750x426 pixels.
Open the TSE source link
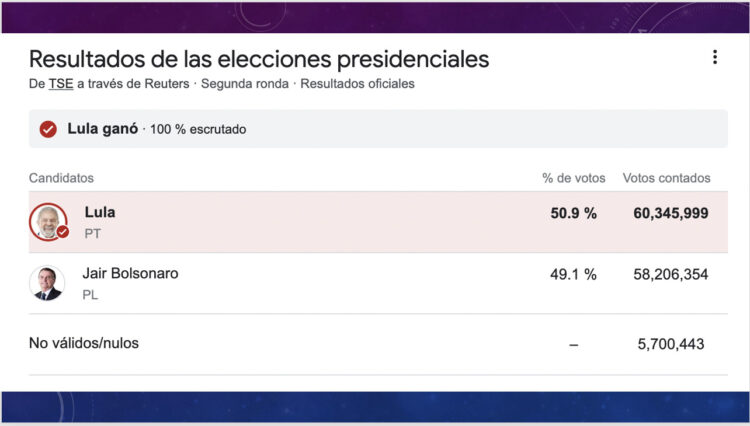pos(59,84)
